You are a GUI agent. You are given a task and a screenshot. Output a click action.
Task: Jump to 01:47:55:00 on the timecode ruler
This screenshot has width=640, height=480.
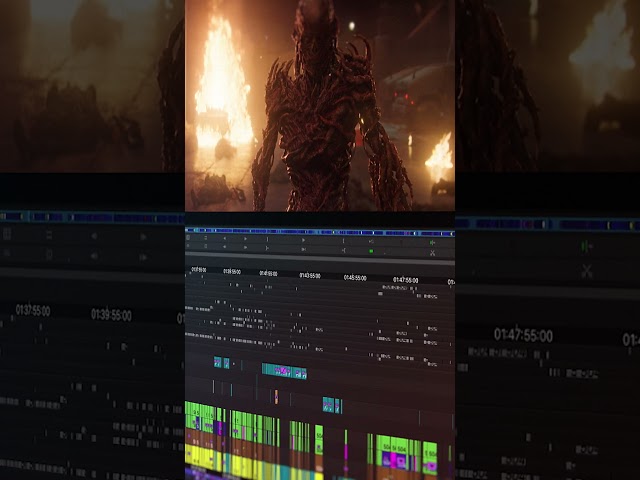click(405, 280)
